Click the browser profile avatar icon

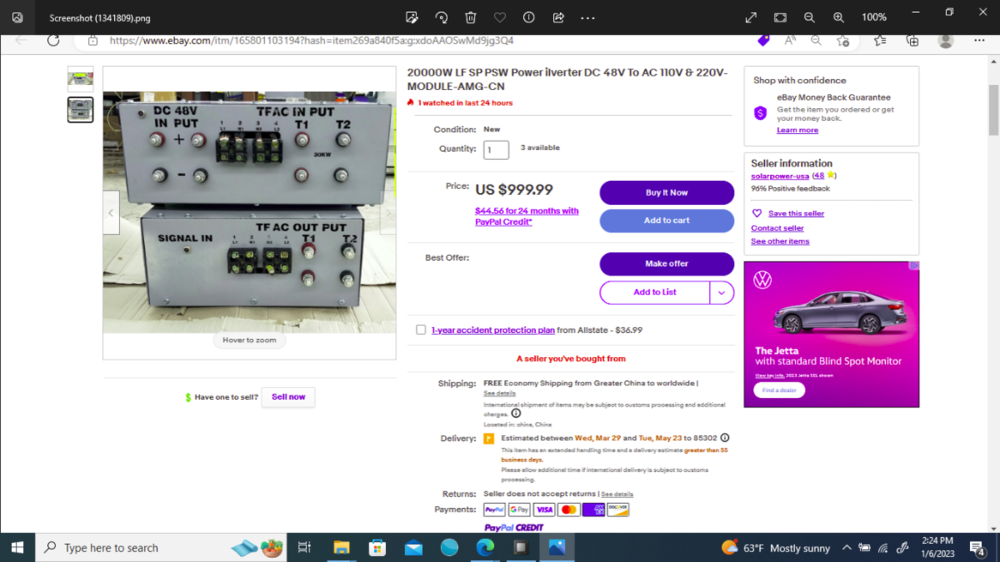(x=946, y=41)
